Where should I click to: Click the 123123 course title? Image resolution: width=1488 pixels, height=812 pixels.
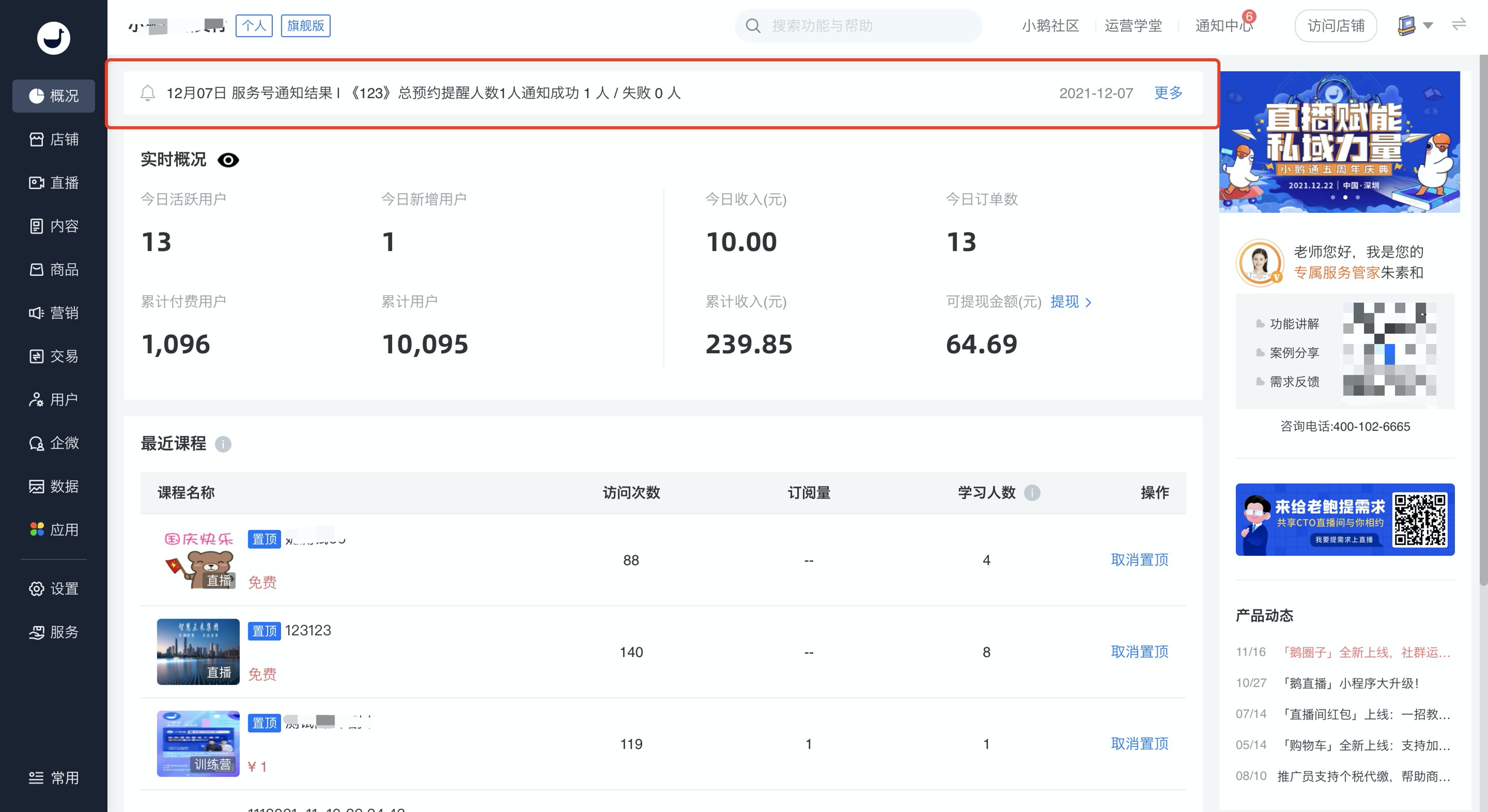[308, 630]
